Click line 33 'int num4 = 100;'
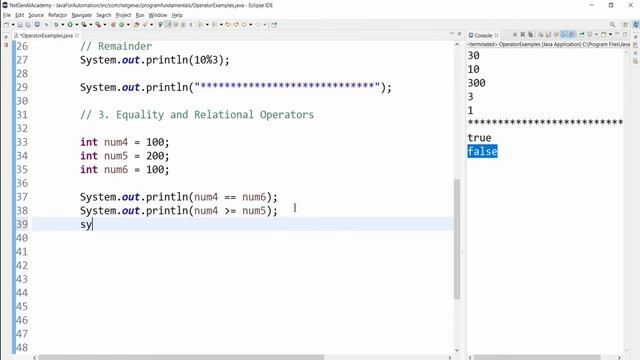This screenshot has width=640, height=360. 124,142
